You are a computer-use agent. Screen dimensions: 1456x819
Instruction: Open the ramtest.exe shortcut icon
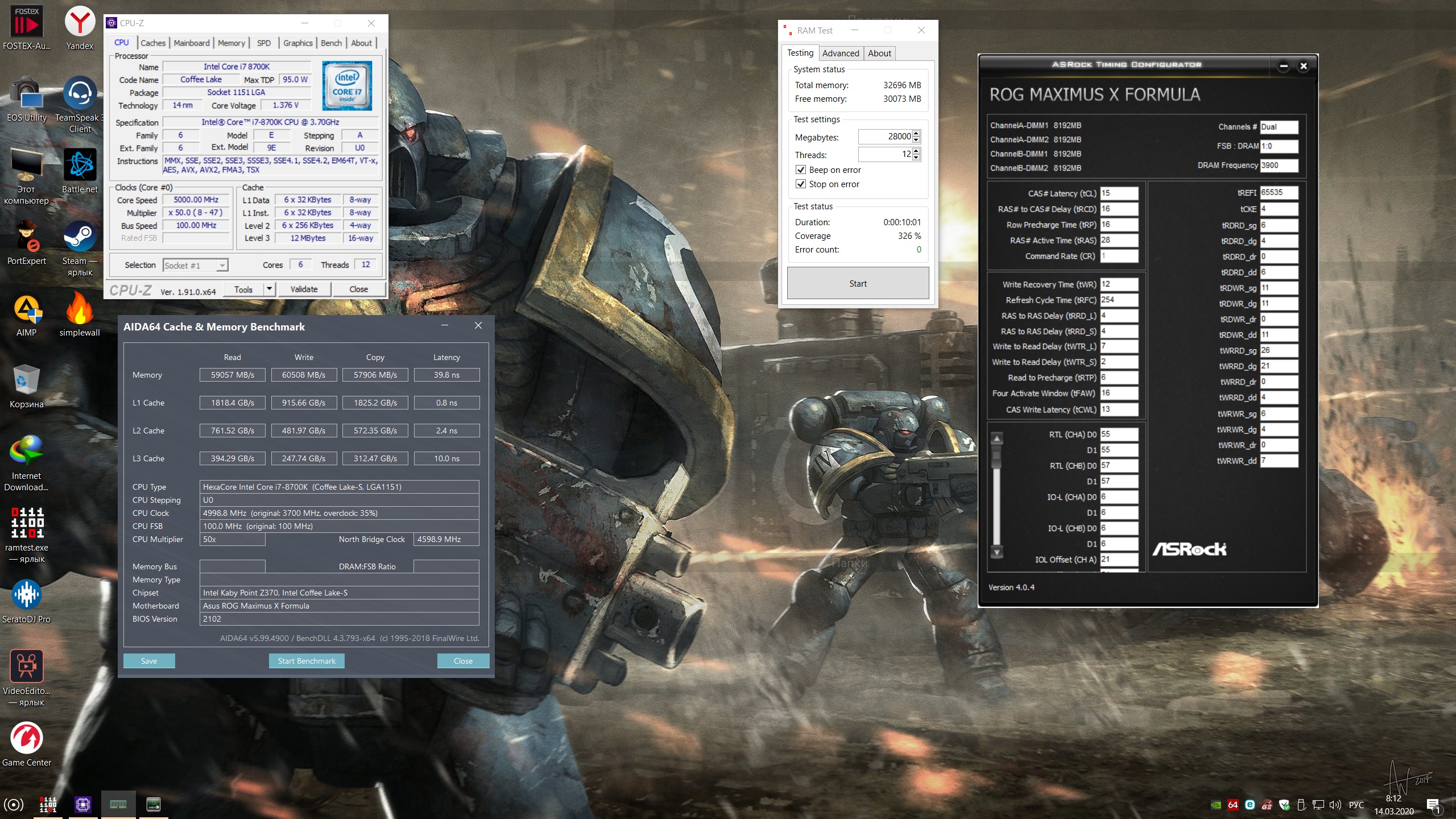point(26,523)
